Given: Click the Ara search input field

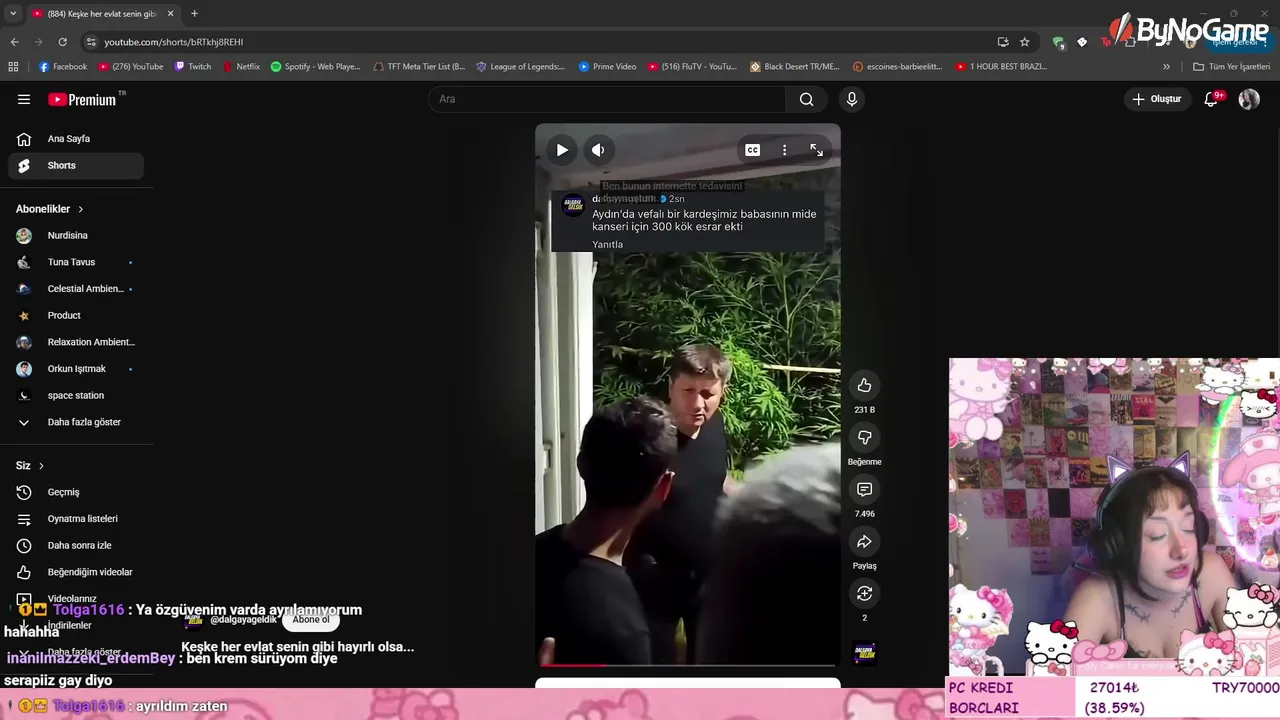Looking at the screenshot, I should [x=607, y=99].
